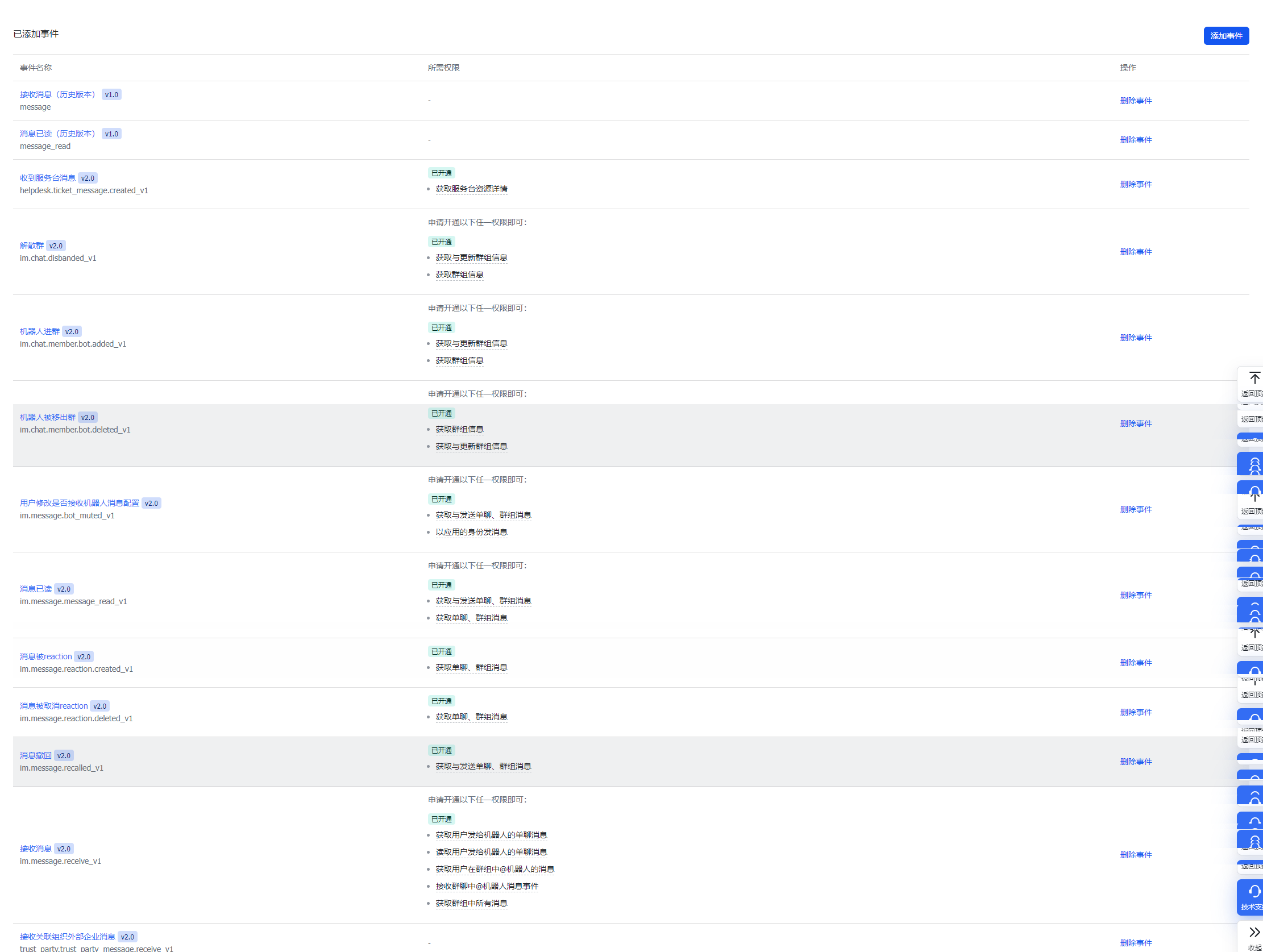1263x952 pixels.
Task: Open 消息被reaction event link
Action: [x=45, y=657]
